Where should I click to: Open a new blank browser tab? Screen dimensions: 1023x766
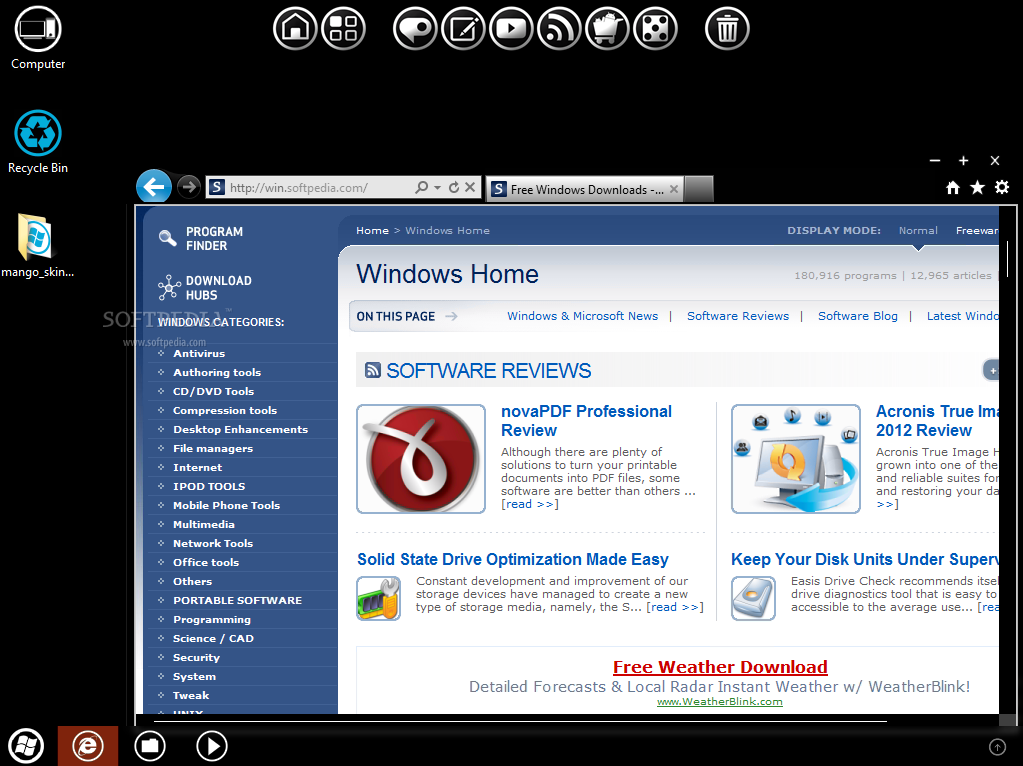[x=699, y=189]
